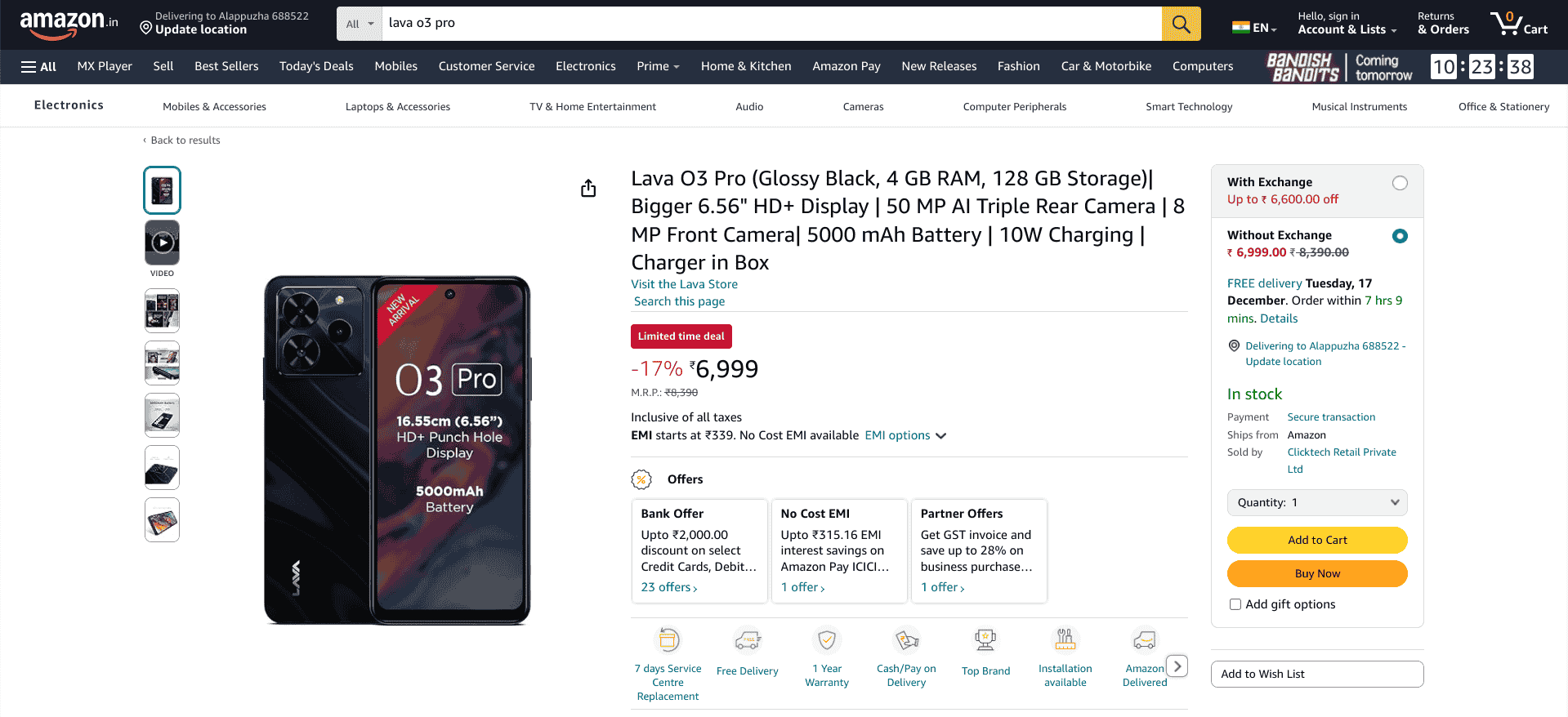Click the Buy Now button
The height and width of the screenshot is (717, 1568).
(x=1316, y=573)
